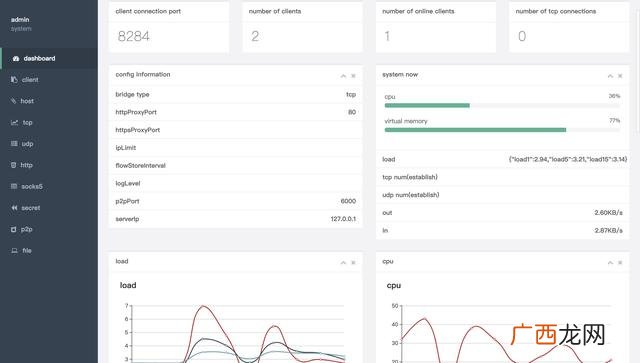Viewport: 640px width, 363px height.
Task: Click the load line chart
Action: [x=236, y=333]
